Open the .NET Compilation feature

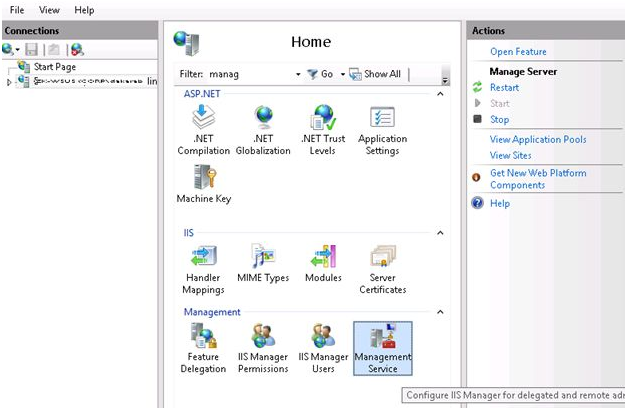point(203,130)
